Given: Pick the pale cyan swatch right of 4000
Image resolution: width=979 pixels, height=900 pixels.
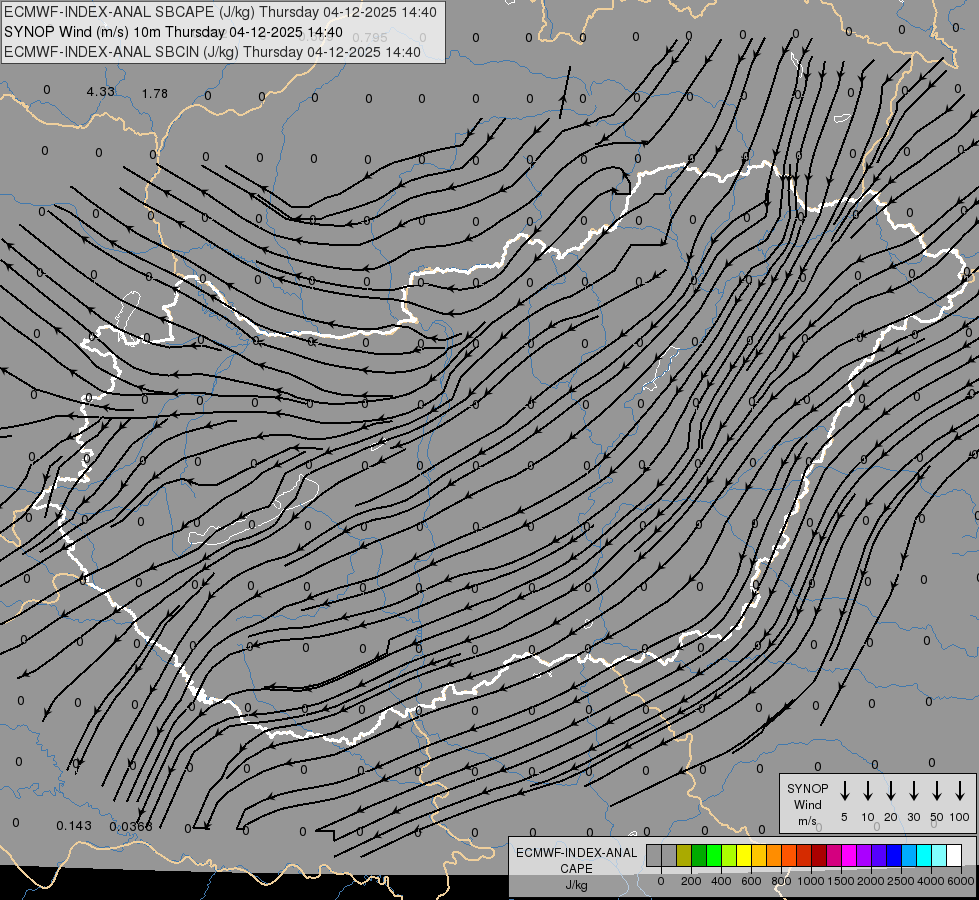Looking at the screenshot, I should click(x=939, y=855).
